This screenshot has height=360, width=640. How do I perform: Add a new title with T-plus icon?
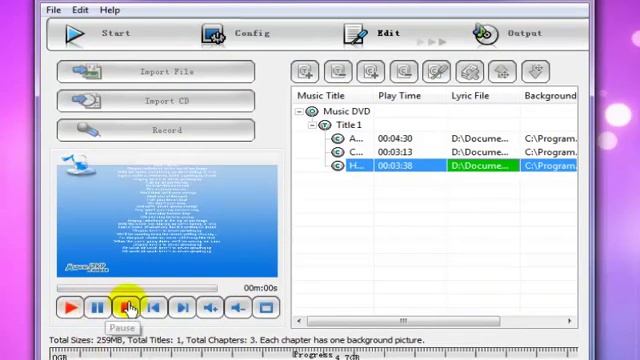click(x=305, y=72)
